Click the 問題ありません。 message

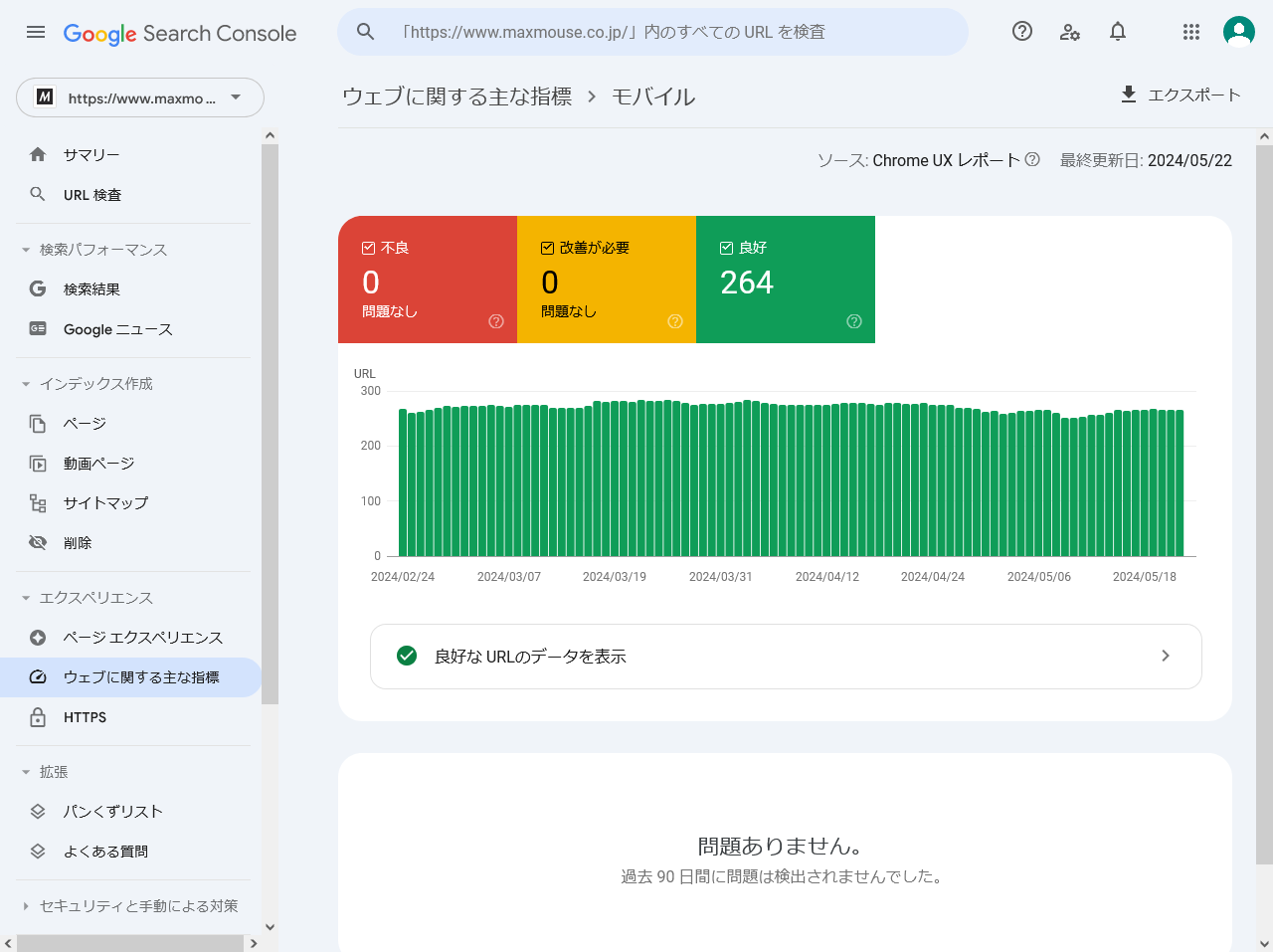780,846
